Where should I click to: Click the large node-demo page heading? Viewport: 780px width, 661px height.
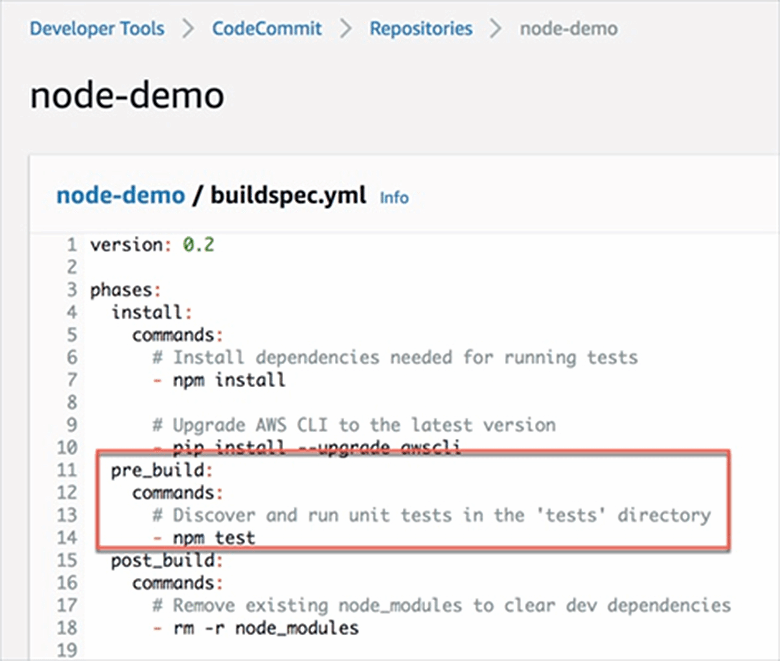(127, 95)
